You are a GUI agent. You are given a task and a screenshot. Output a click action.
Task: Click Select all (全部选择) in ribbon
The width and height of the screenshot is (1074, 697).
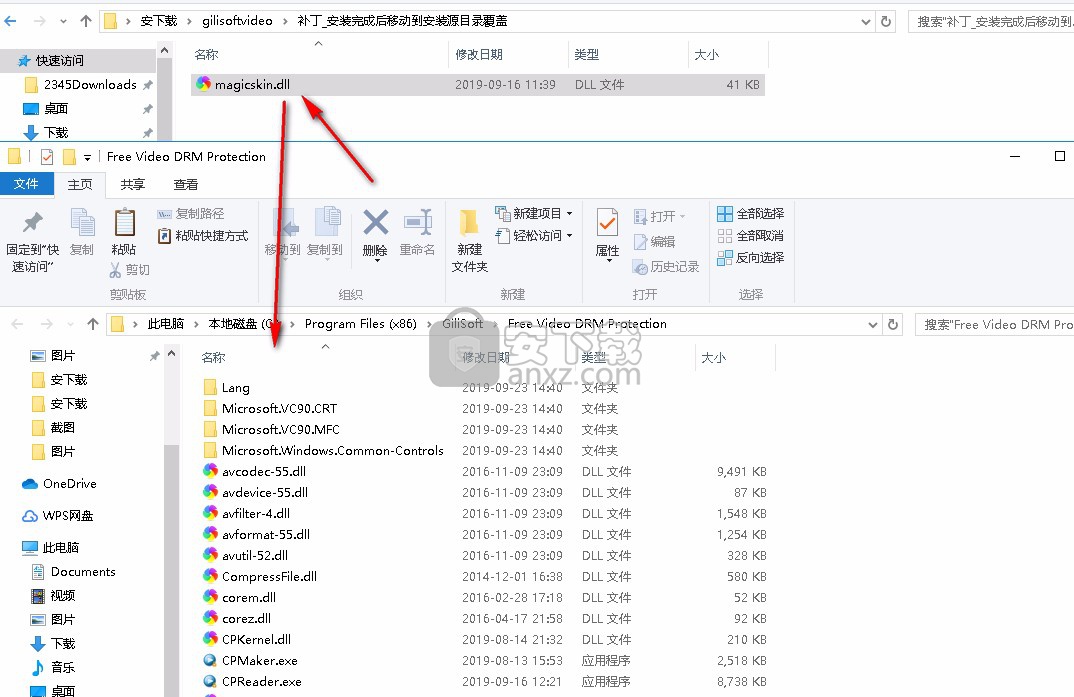[751, 214]
